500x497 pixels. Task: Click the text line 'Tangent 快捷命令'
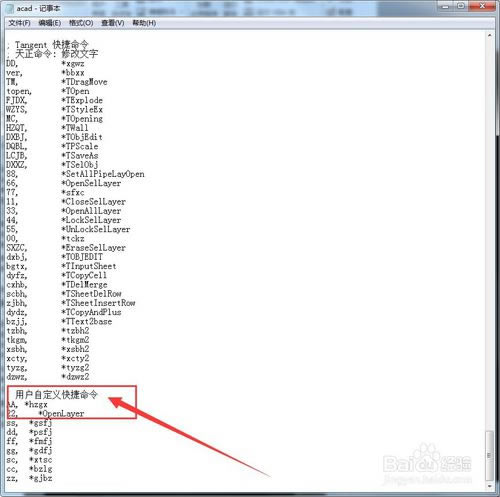pos(52,44)
